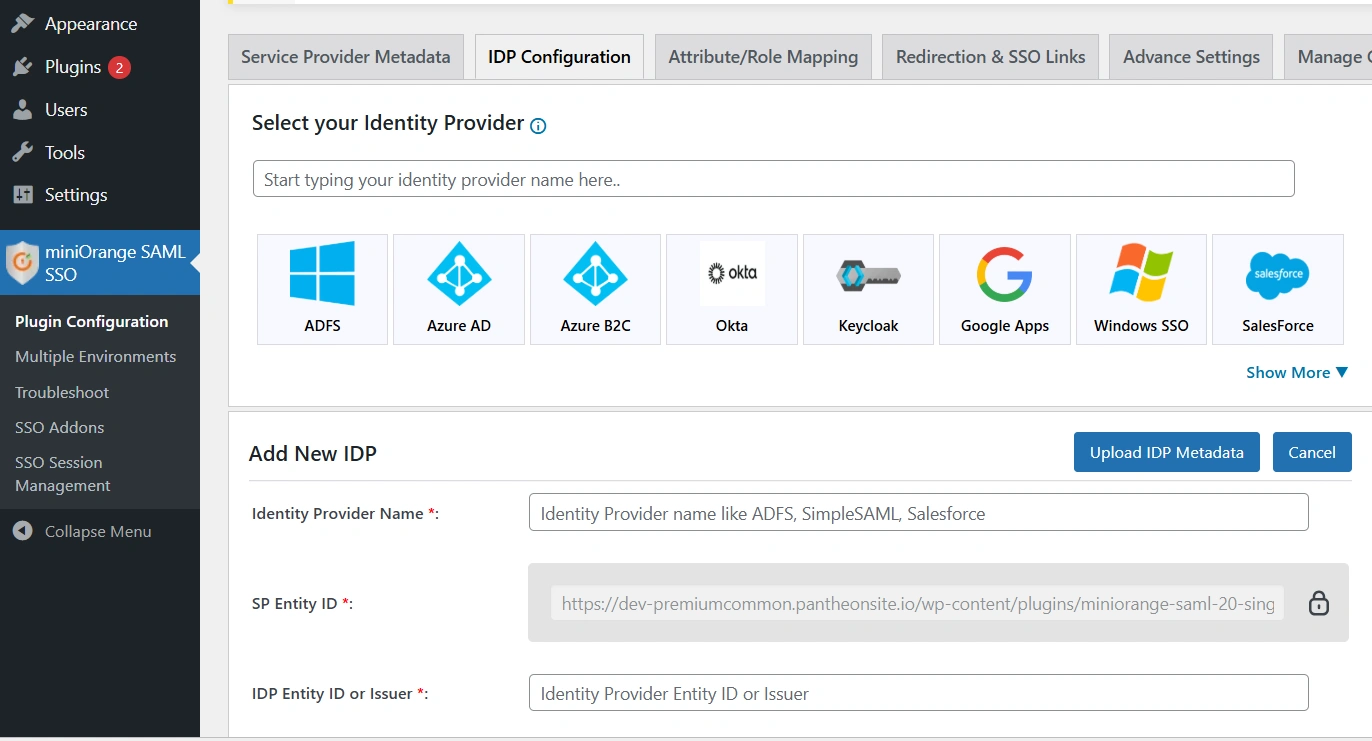Go to SSO Session Management submenu
Image resolution: width=1372 pixels, height=741 pixels.
tap(63, 474)
